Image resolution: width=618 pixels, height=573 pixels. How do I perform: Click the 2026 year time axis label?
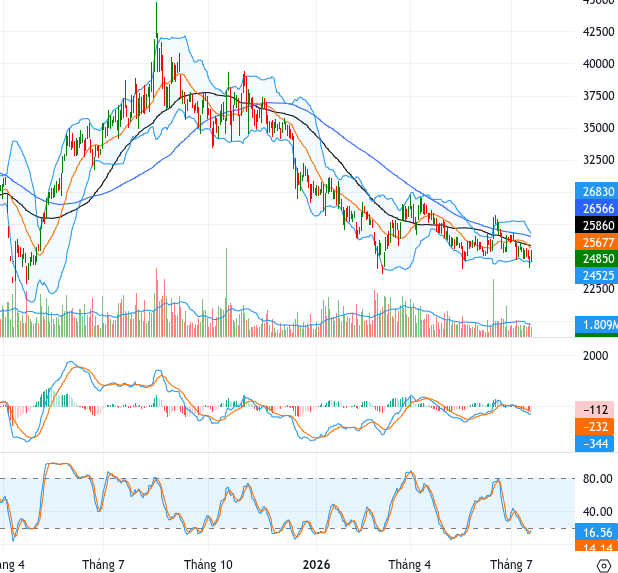click(316, 565)
